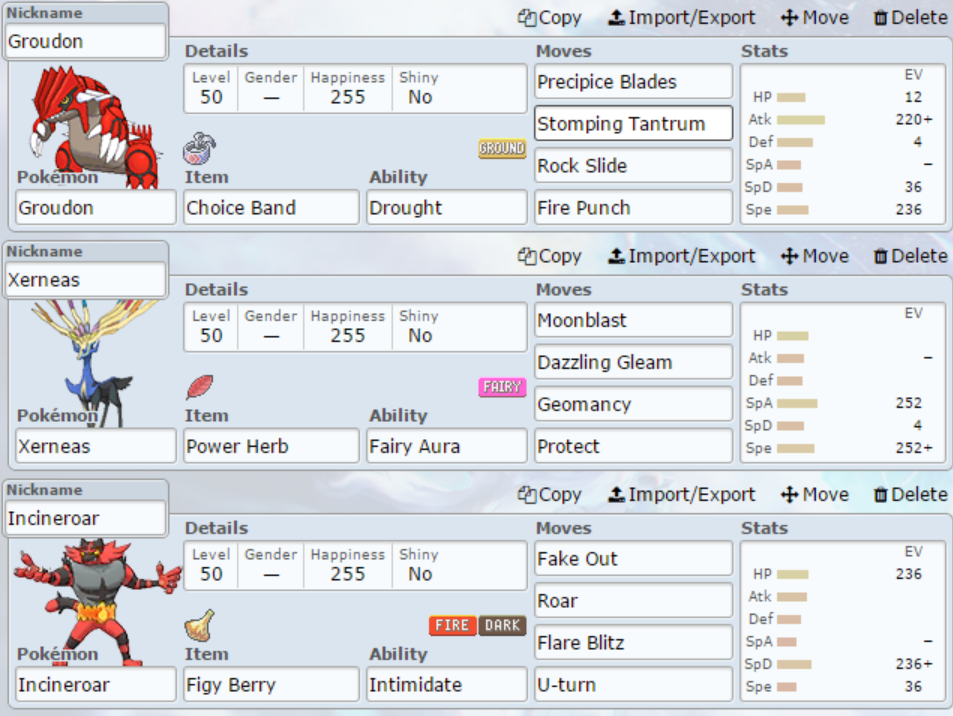Edit the Groudon nickname field
Viewport: 953px width, 716px height.
(x=85, y=41)
